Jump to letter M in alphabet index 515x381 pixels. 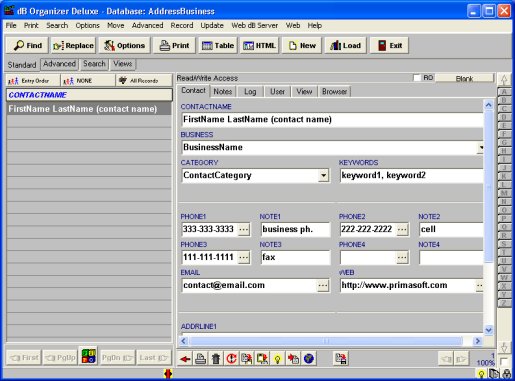coord(504,193)
